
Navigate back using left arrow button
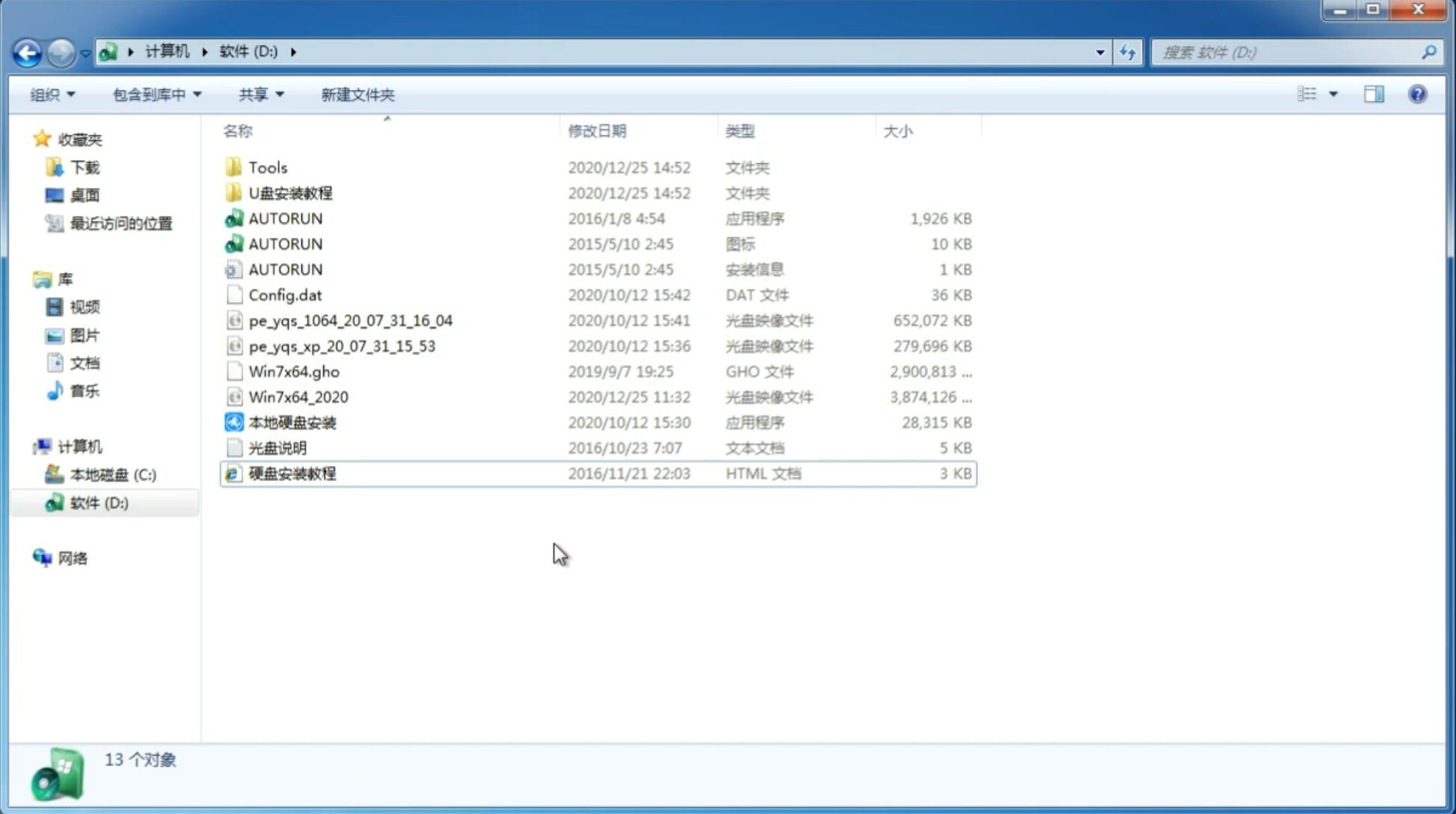[26, 51]
